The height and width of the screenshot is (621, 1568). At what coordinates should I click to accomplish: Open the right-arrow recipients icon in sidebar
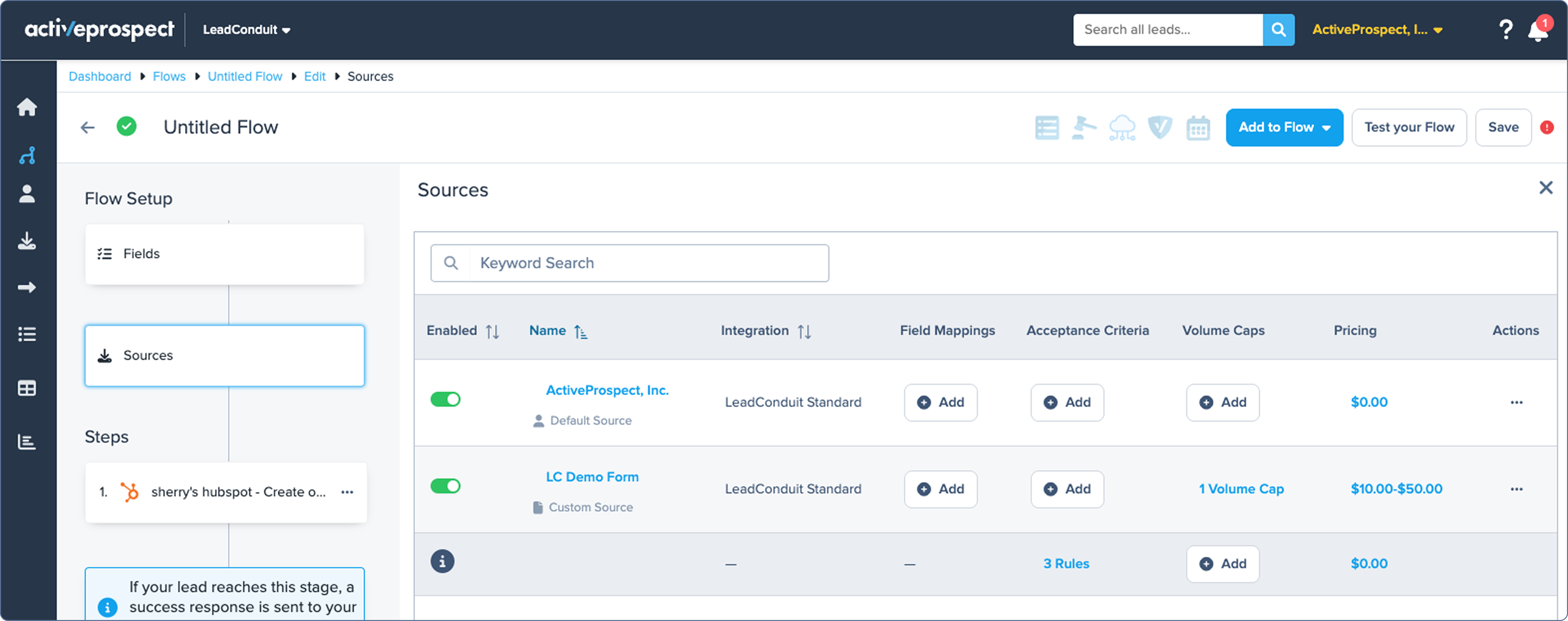[27, 287]
